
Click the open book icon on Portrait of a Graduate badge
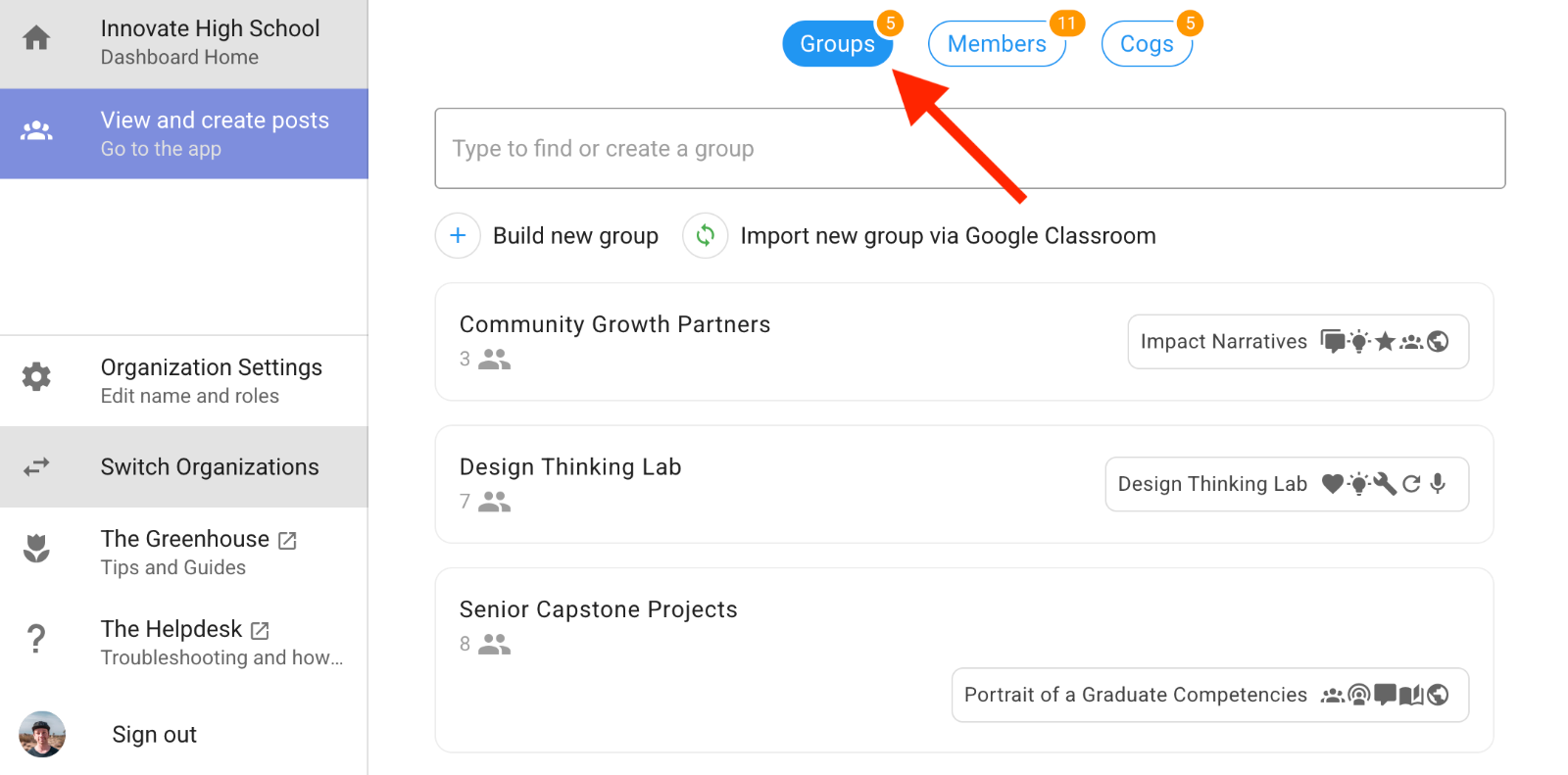coord(1410,696)
